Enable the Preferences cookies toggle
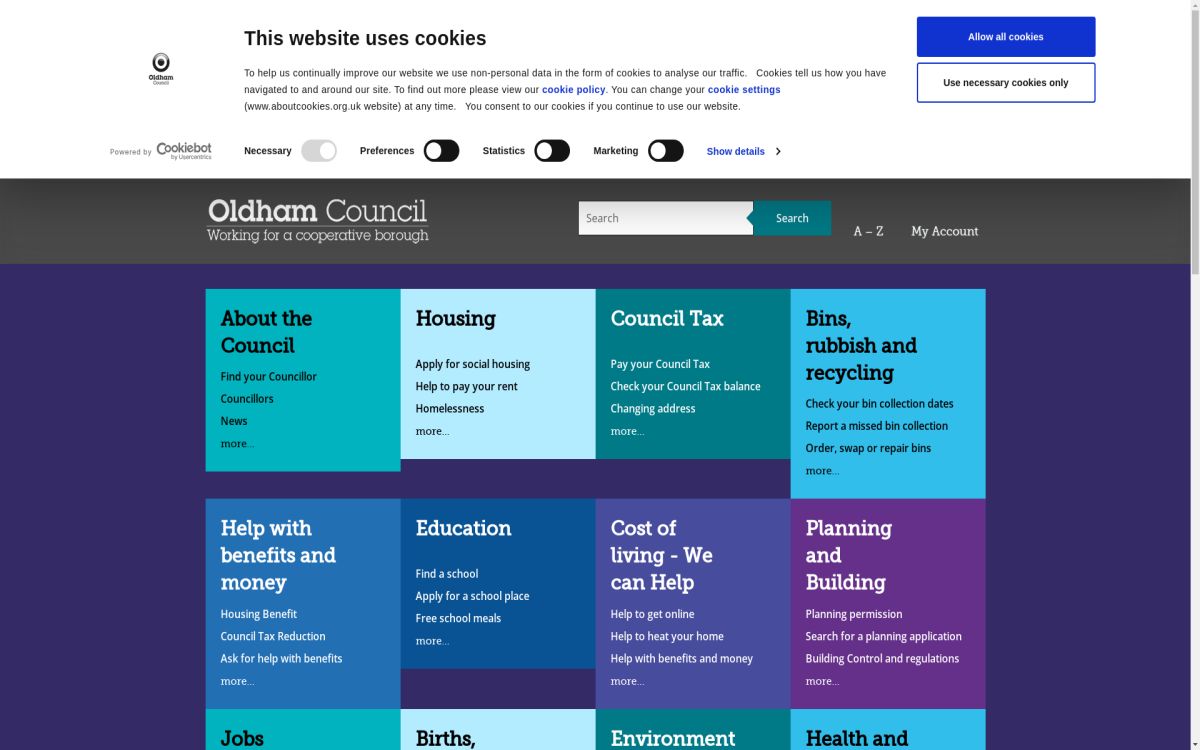Viewport: 1200px width, 750px height. [x=441, y=150]
